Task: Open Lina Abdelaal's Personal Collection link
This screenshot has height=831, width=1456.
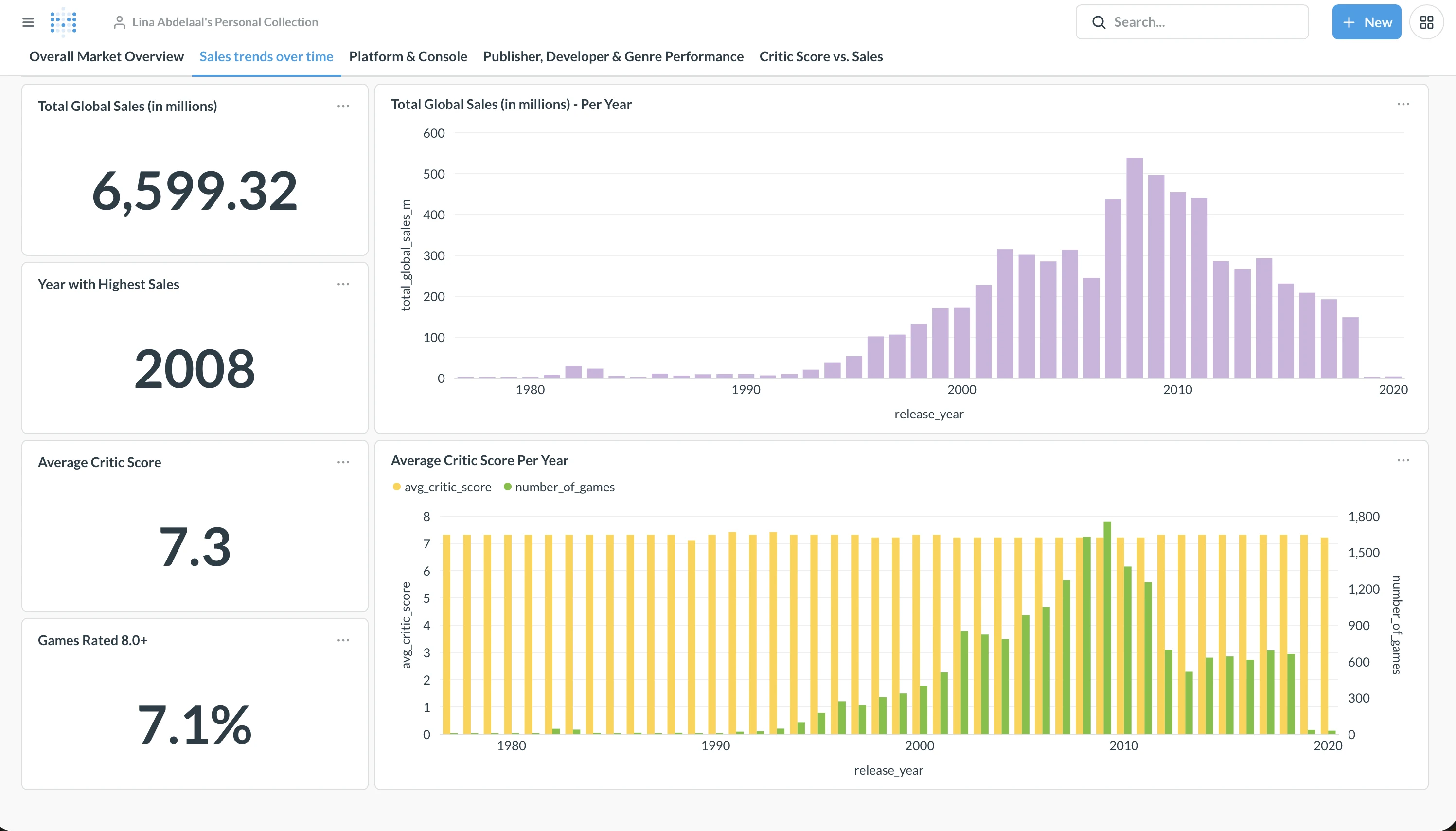Action: [225, 22]
